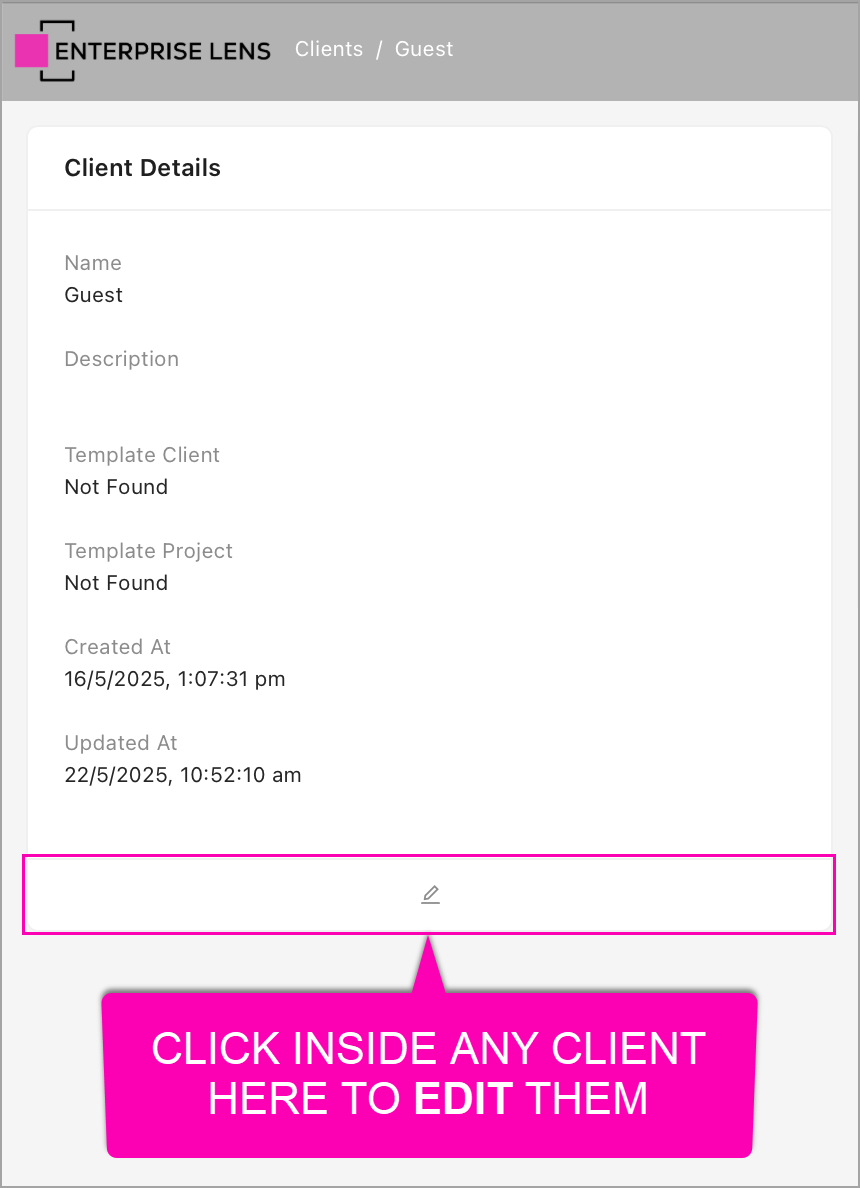Click the Updated At timestamp
This screenshot has height=1188, width=860.
pyautogui.click(x=182, y=775)
